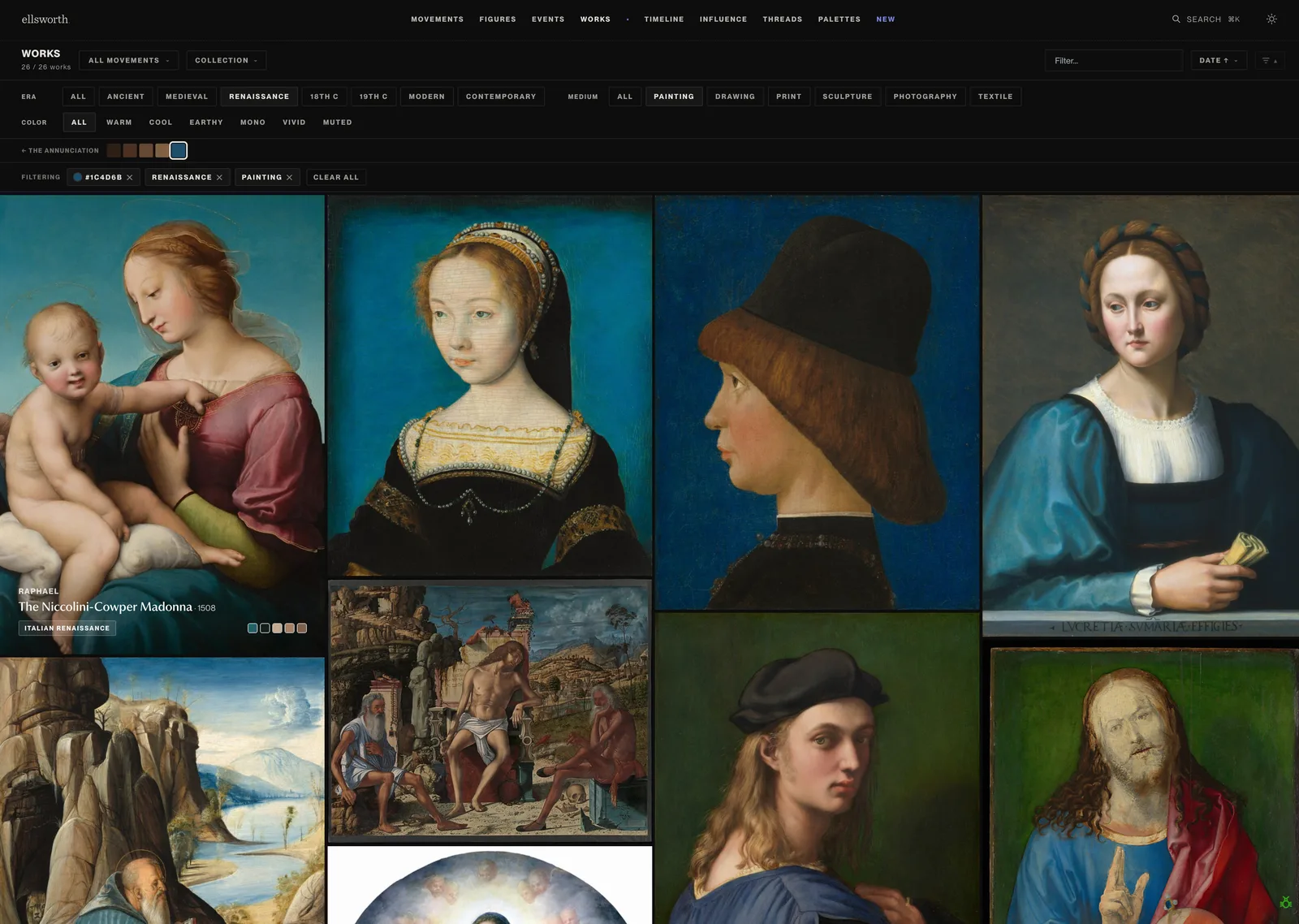The height and width of the screenshot is (924, 1299).
Task: Open the profile portrait of man in black hat
Action: [x=817, y=402]
